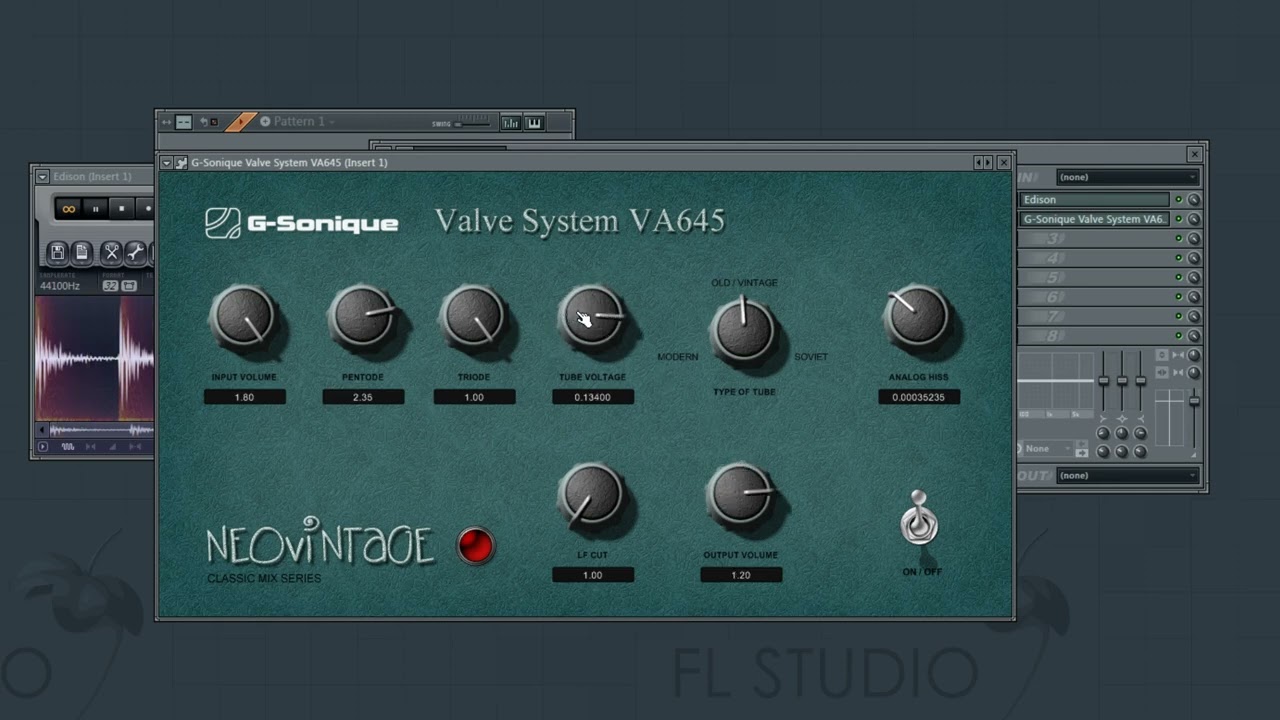Viewport: 1280px width, 720px height.
Task: Toggle slot 5 enable LED
Action: pyautogui.click(x=1178, y=277)
